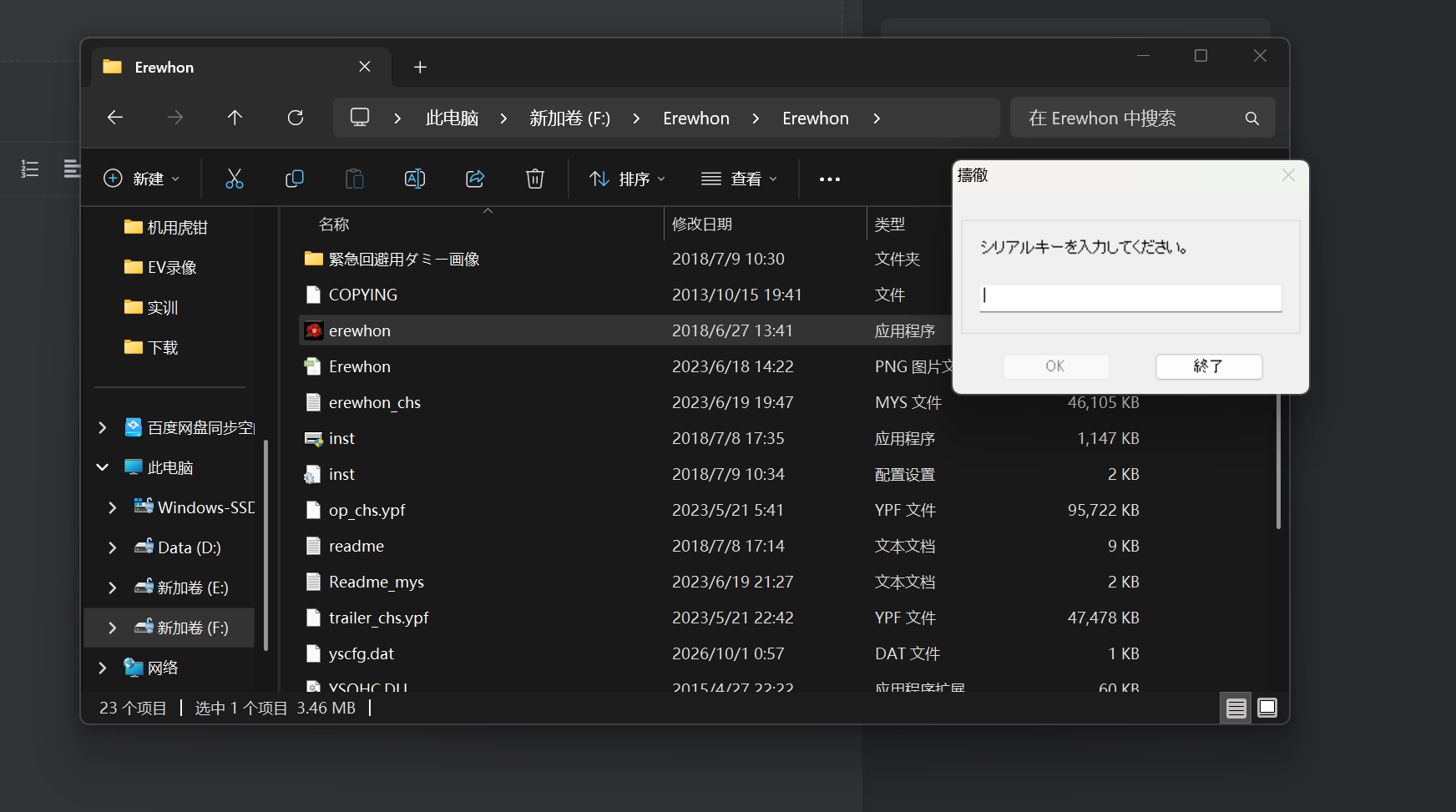Image resolution: width=1456 pixels, height=812 pixels.
Task: Open the 新建 dropdown menu
Action: 141,179
